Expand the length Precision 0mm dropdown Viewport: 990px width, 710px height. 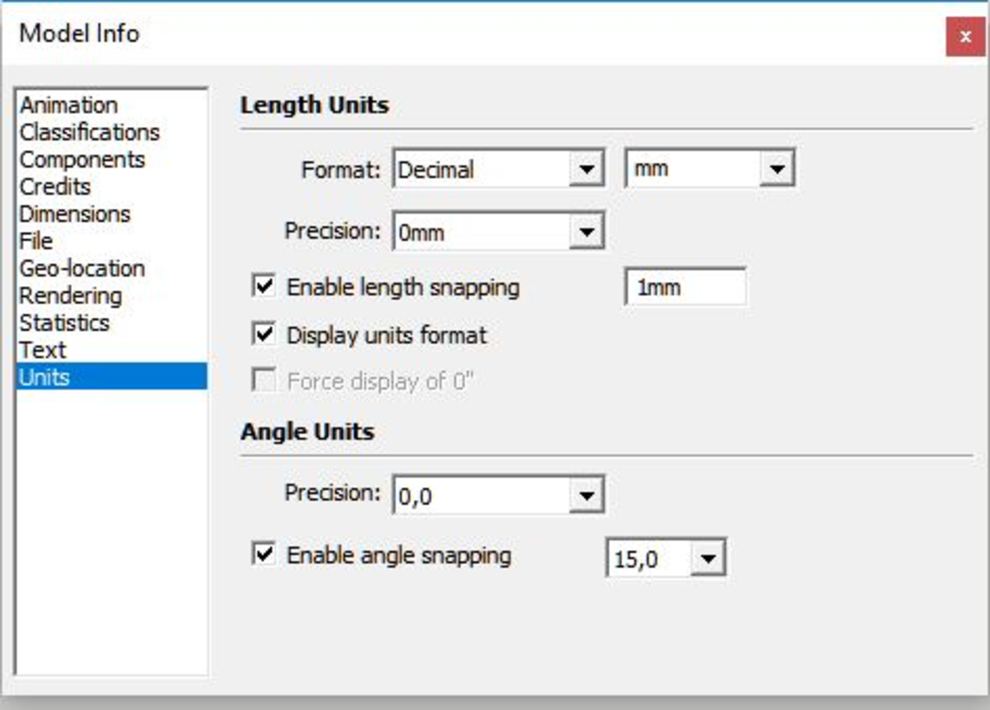(586, 233)
